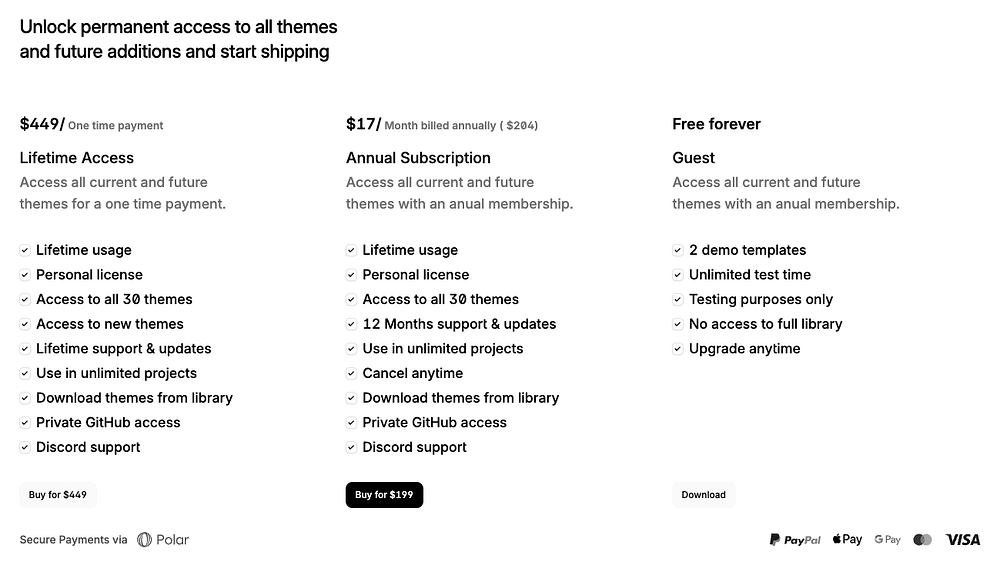Click the Mastercard logo
Viewport: 1000px width, 572px height.
(922, 540)
